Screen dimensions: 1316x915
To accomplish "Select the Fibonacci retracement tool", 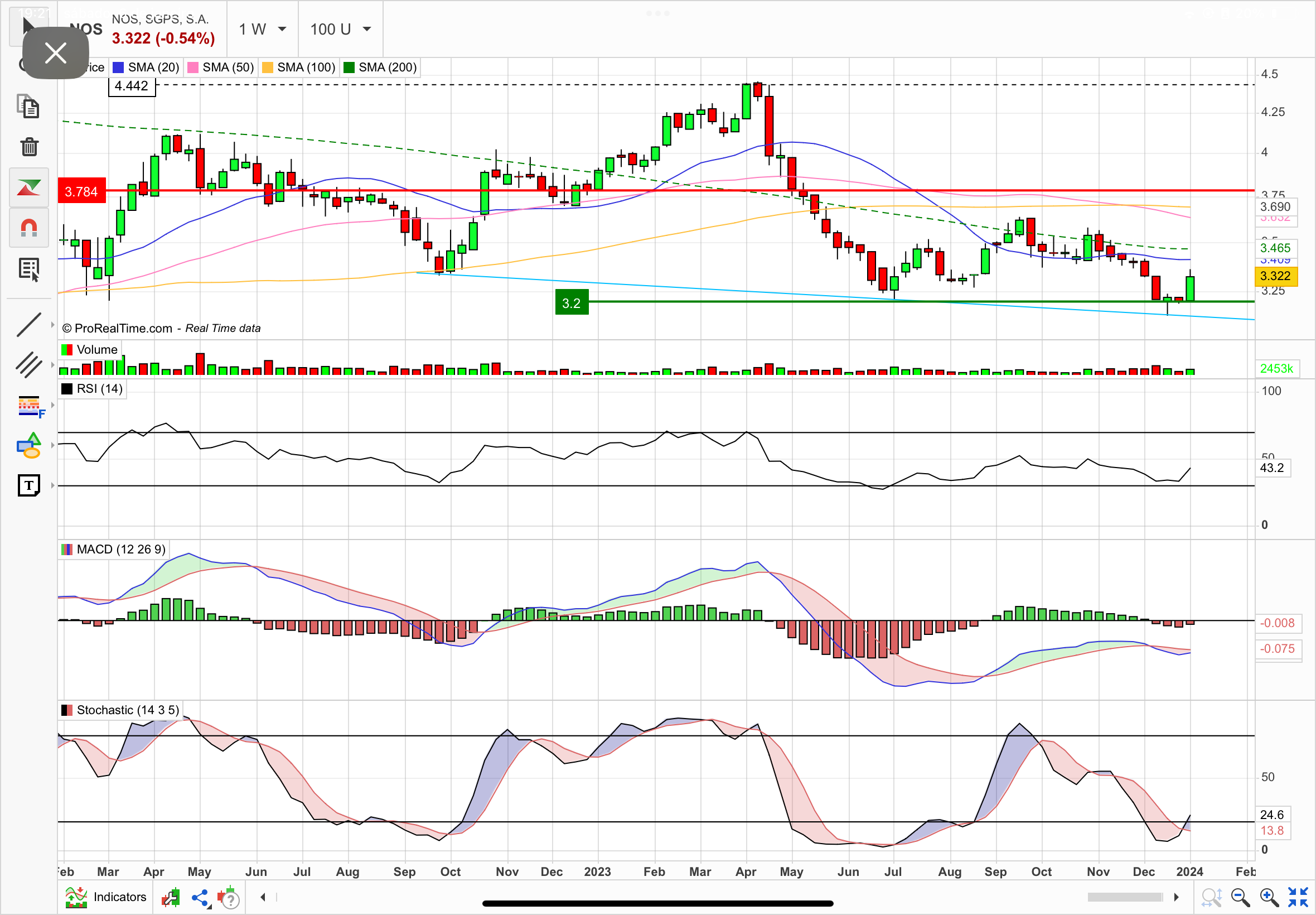I will [30, 406].
